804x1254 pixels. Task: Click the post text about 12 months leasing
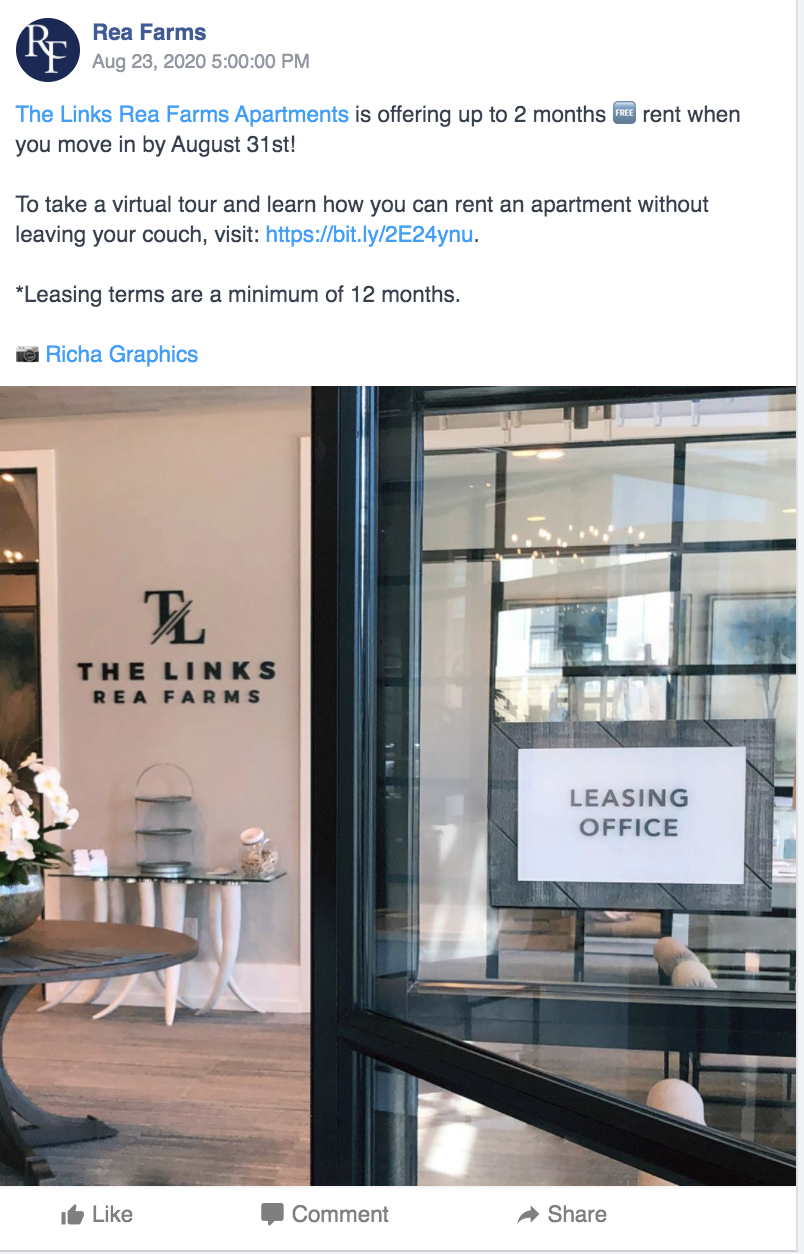[238, 295]
